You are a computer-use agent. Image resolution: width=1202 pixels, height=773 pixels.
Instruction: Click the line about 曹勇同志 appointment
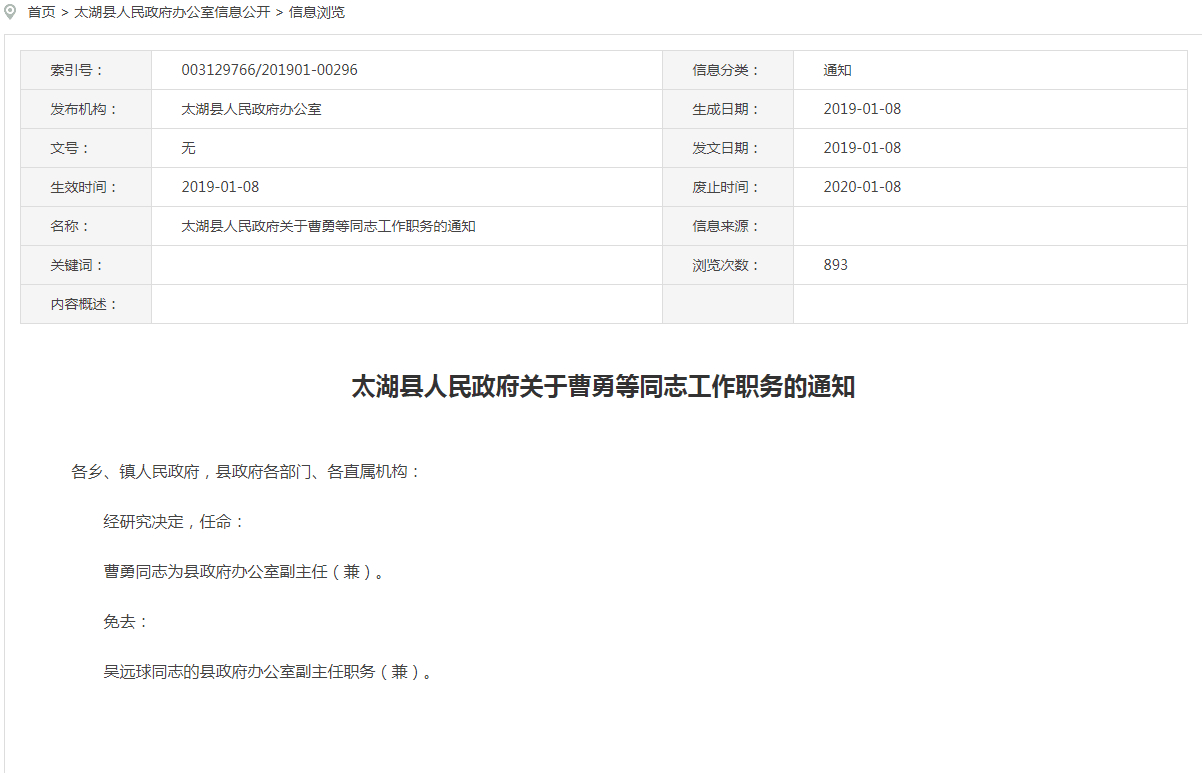(x=245, y=572)
